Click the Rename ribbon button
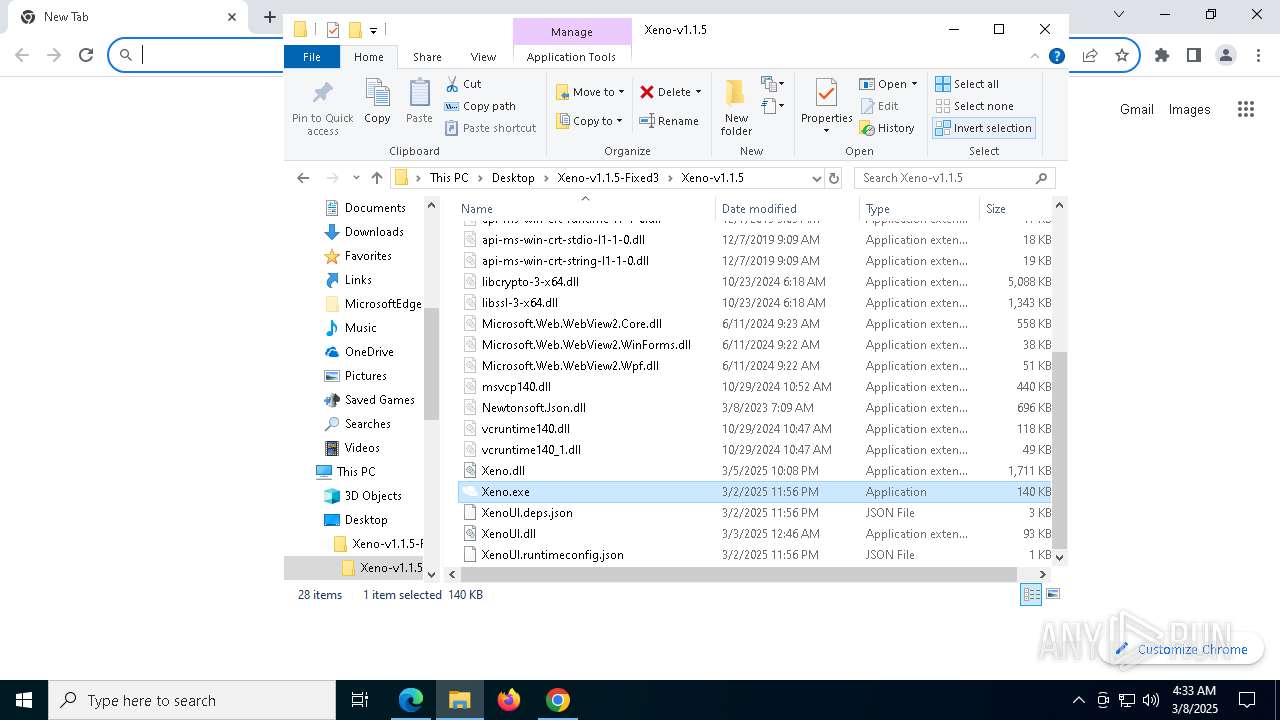Image resolution: width=1280 pixels, height=720 pixels. point(669,121)
